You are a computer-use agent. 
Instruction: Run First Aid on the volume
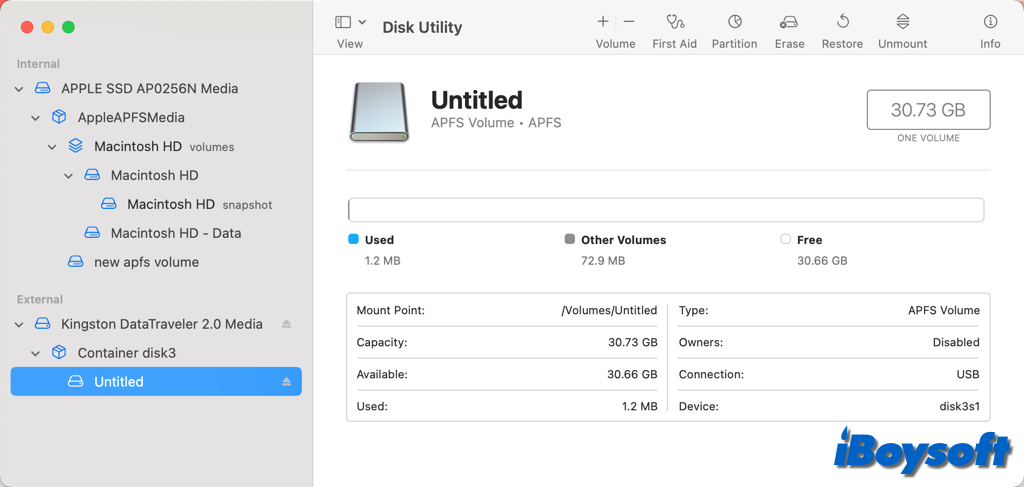675,22
